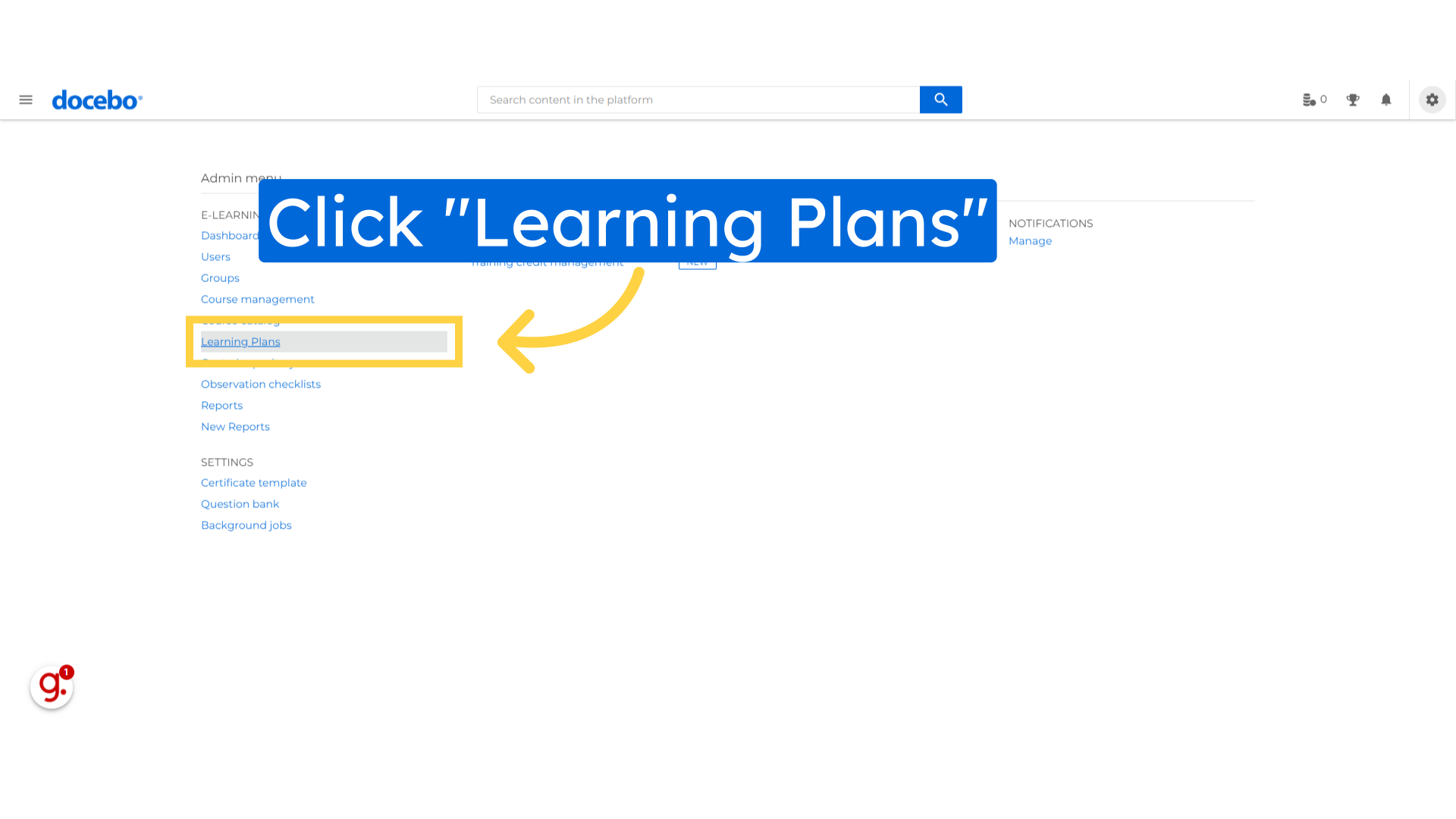The height and width of the screenshot is (819, 1456).
Task: Expand the Notifications section
Action: point(1050,223)
